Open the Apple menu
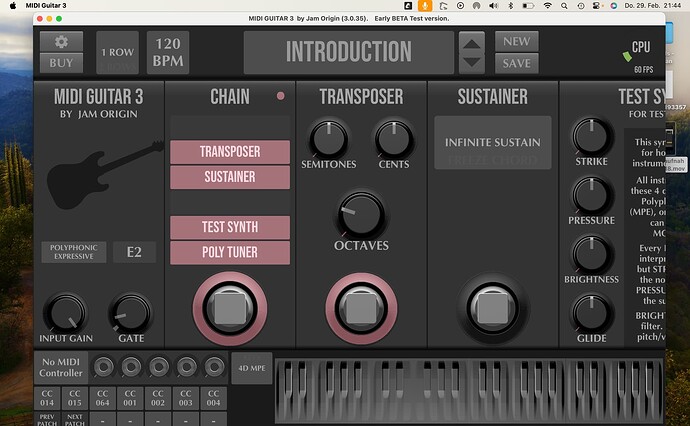 pos(13,6)
